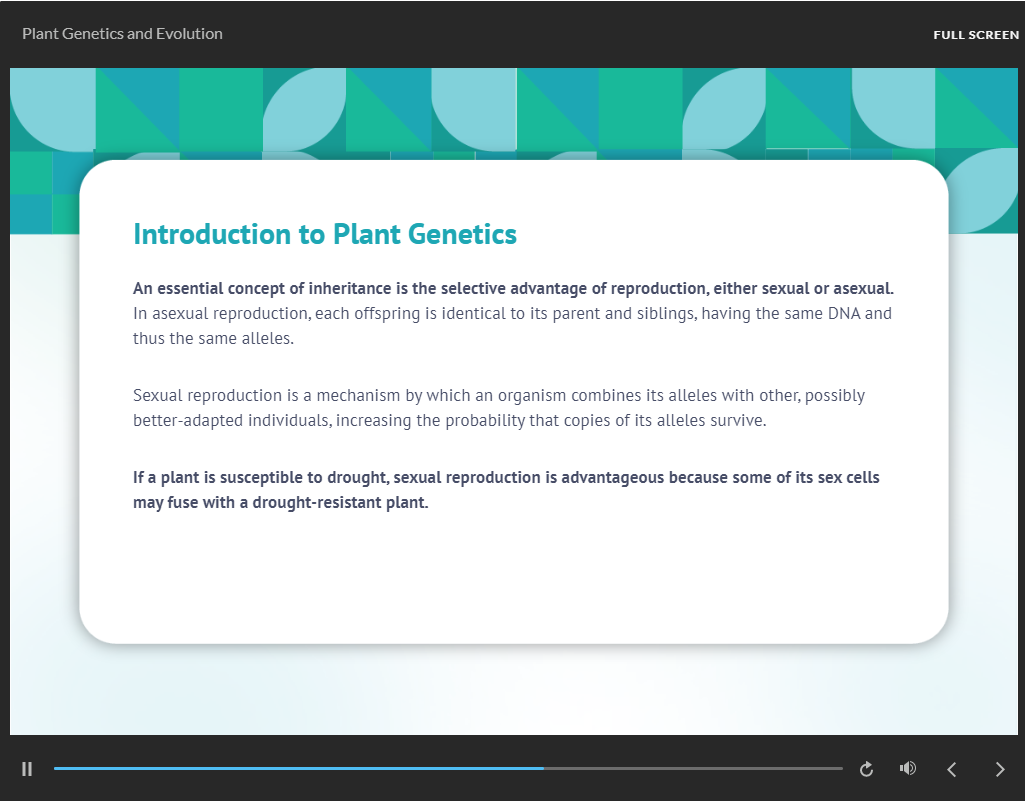Click the left-facing navigation chevron
The height and width of the screenshot is (801, 1025).
(x=951, y=769)
